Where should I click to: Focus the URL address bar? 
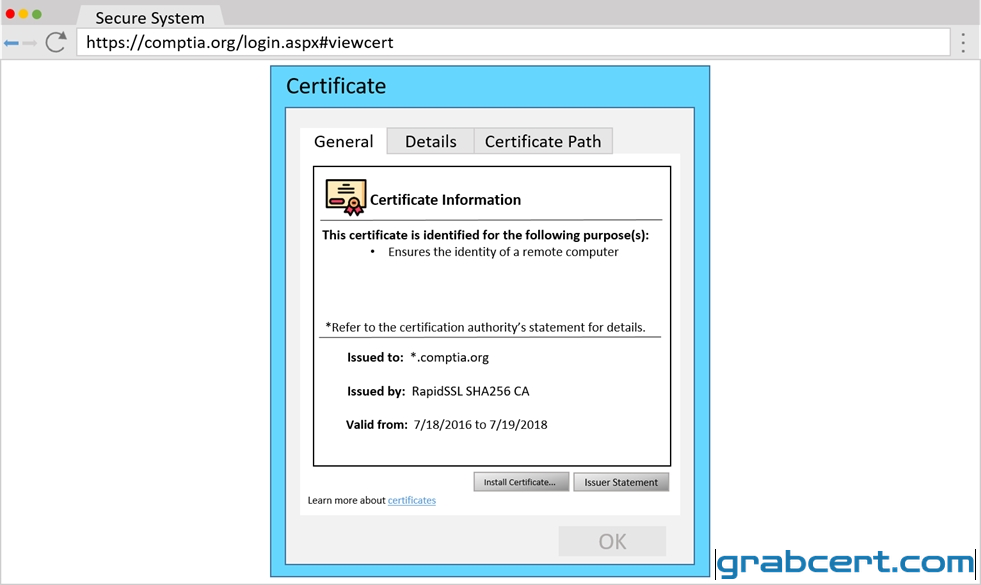pos(513,43)
